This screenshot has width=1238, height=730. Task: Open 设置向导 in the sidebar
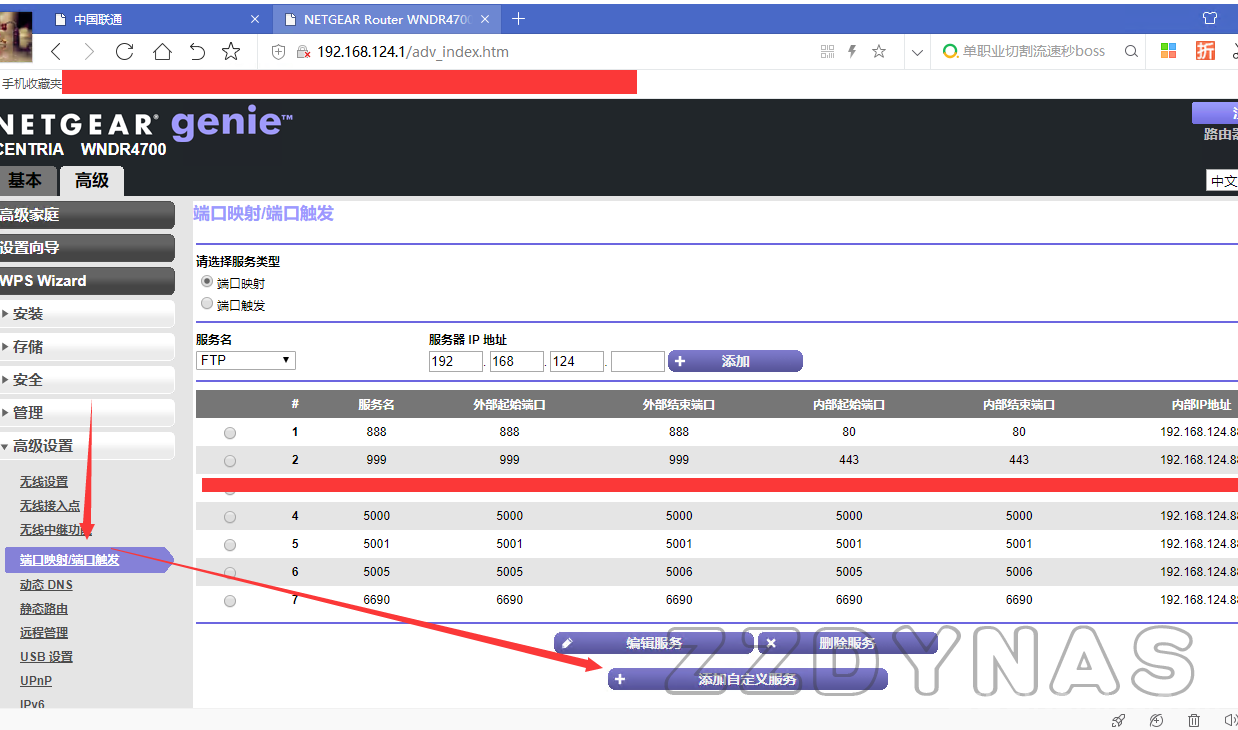(87, 248)
